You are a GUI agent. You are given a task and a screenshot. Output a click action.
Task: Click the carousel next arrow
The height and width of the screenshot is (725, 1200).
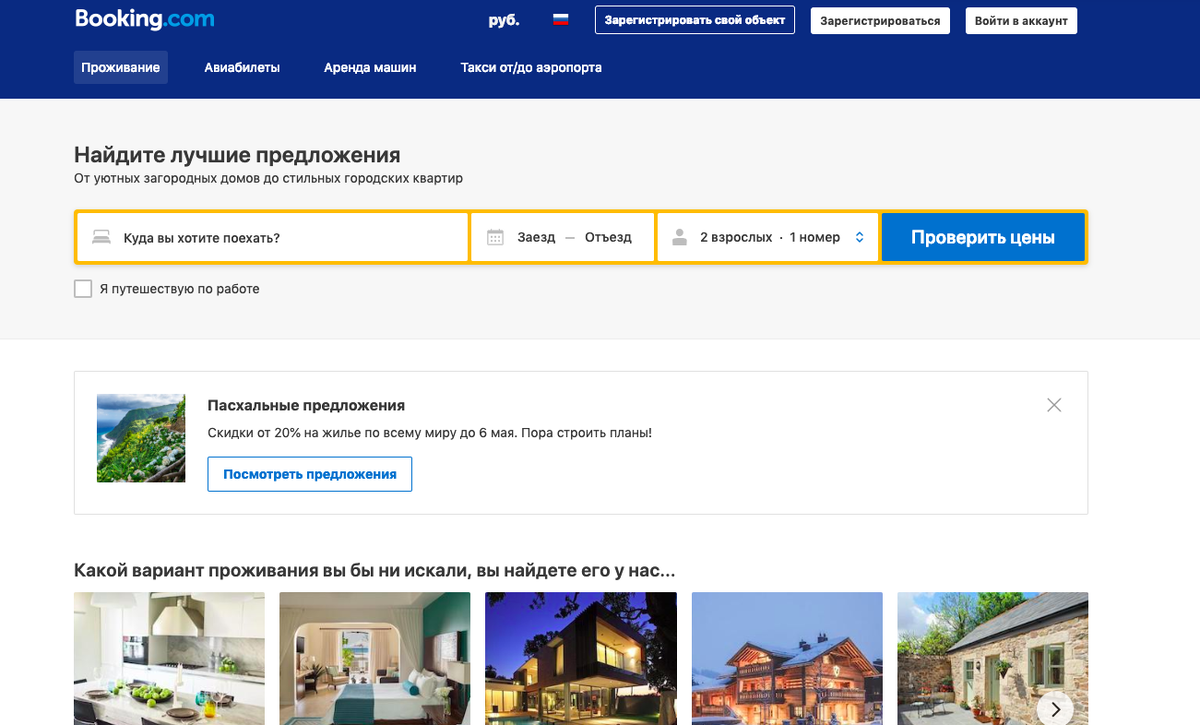(x=1056, y=708)
